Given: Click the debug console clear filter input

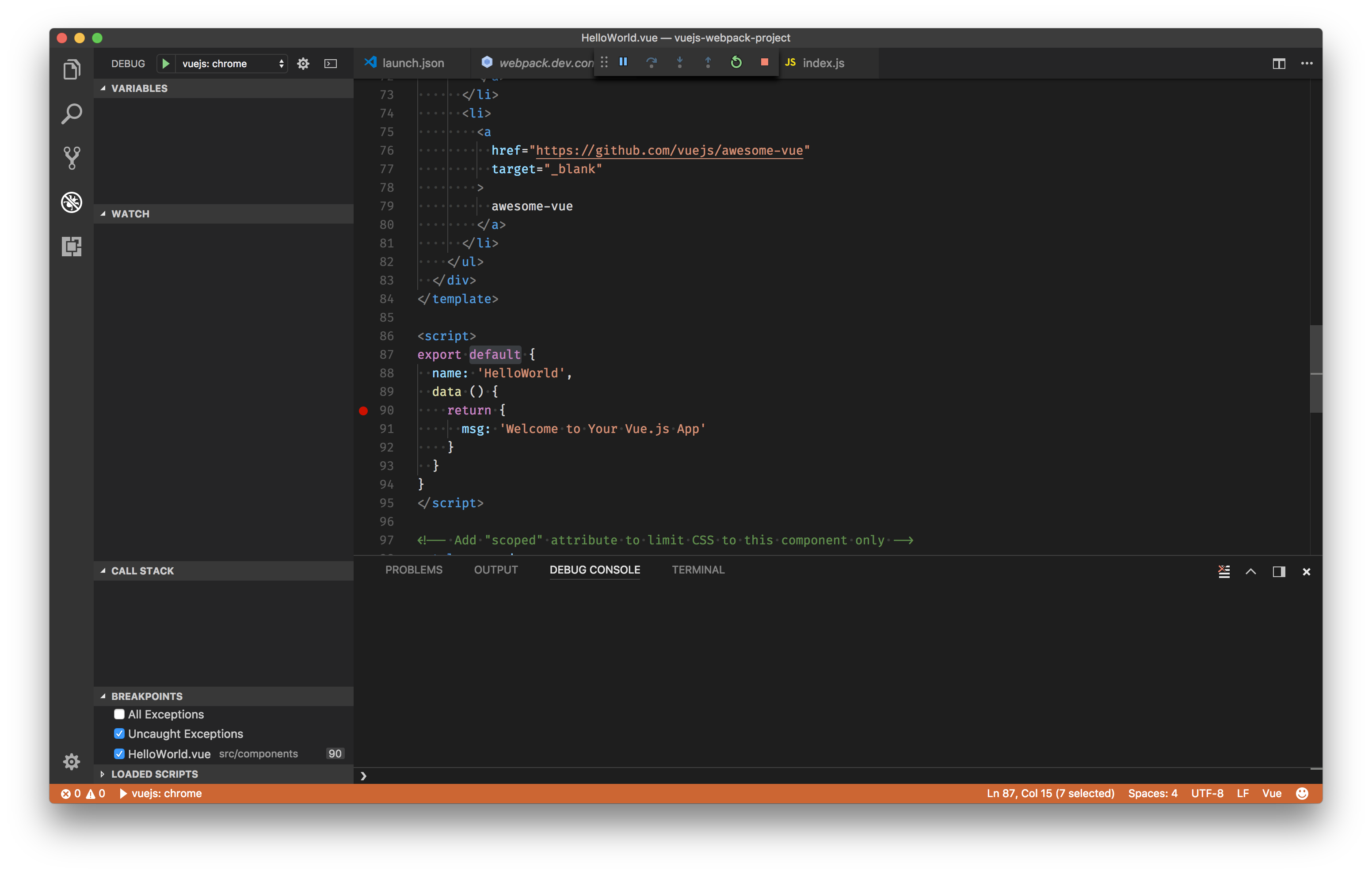Looking at the screenshot, I should [1224, 571].
